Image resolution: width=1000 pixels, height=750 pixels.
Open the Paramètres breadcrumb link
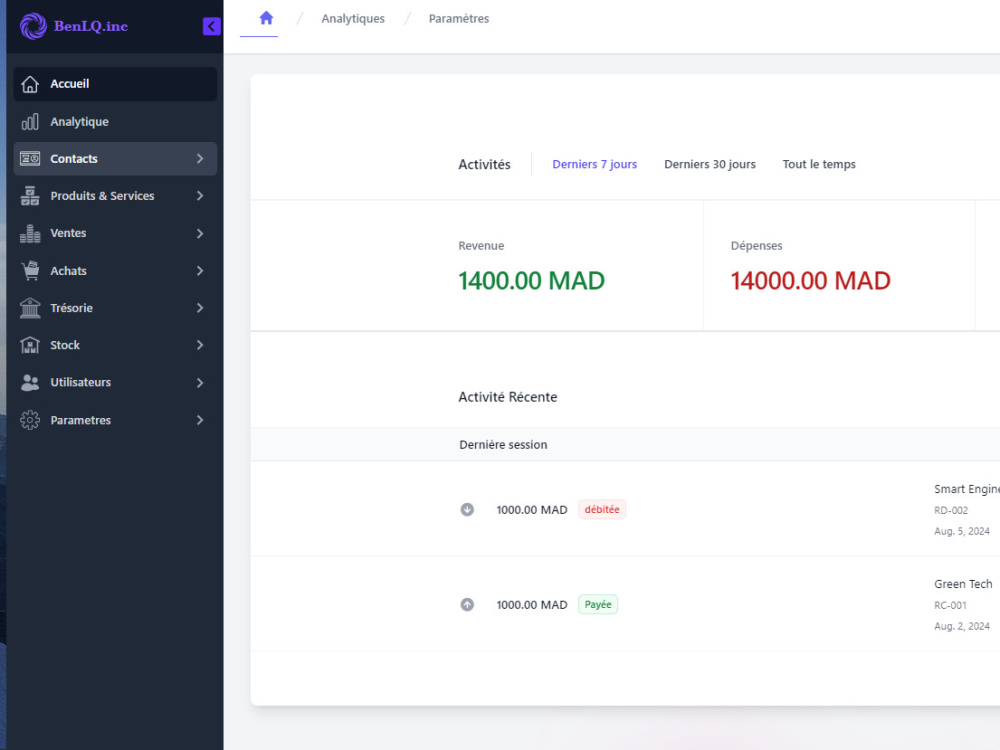[459, 19]
